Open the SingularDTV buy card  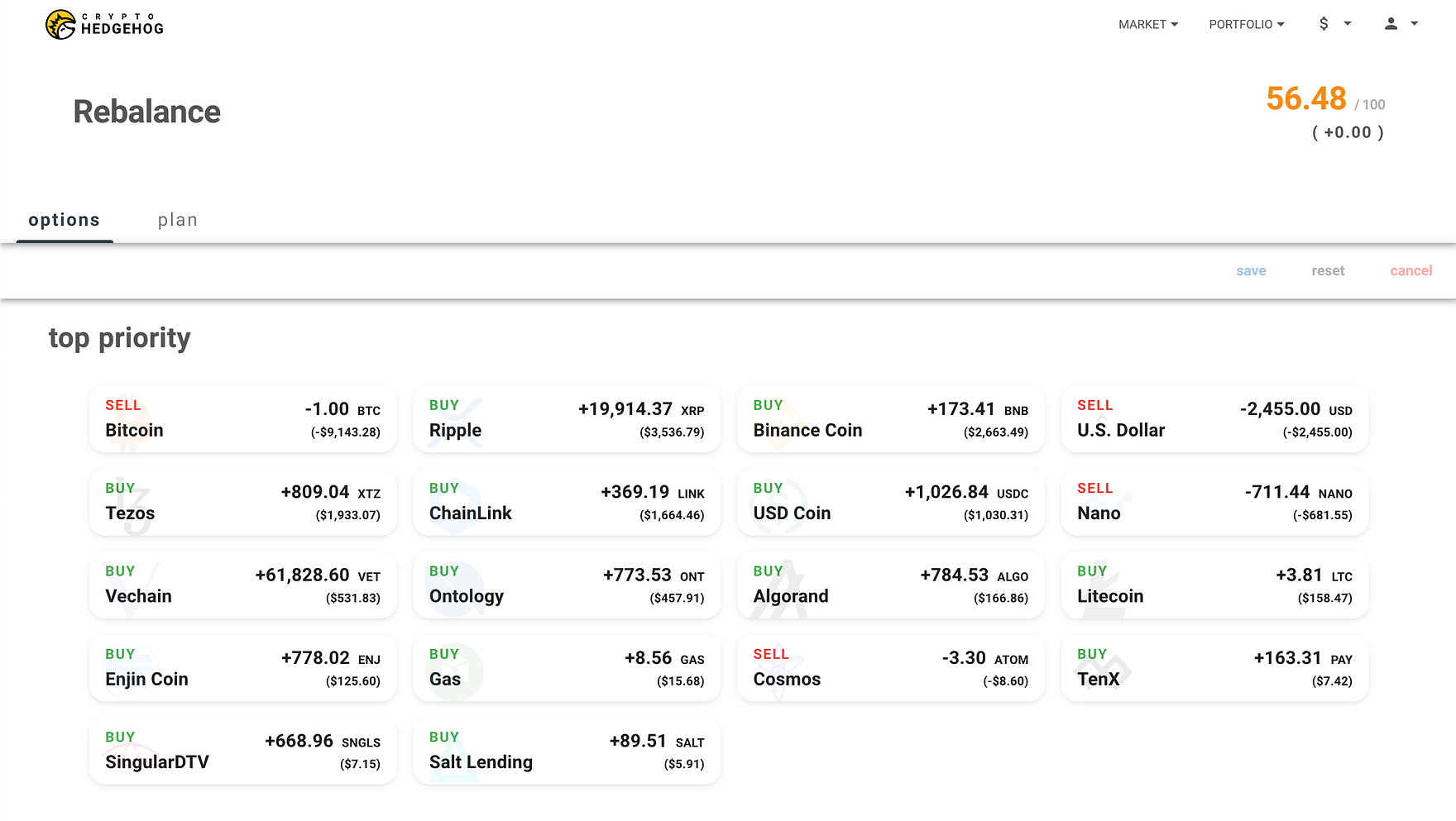(243, 752)
